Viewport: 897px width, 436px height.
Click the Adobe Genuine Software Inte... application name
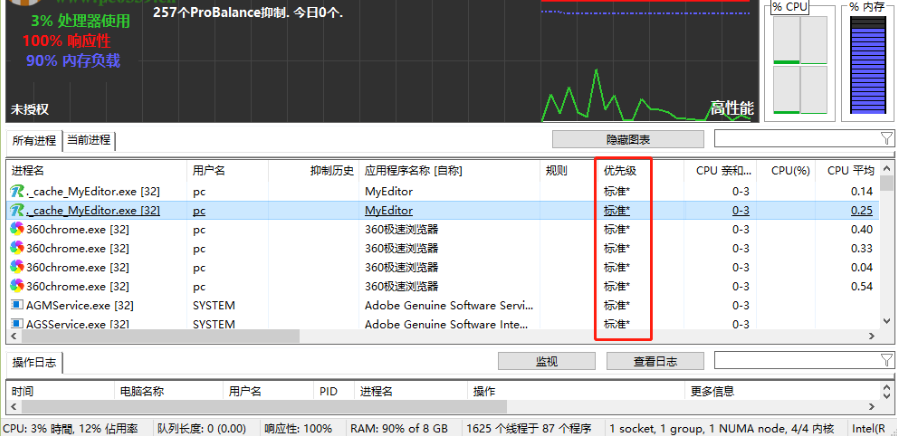[447, 324]
